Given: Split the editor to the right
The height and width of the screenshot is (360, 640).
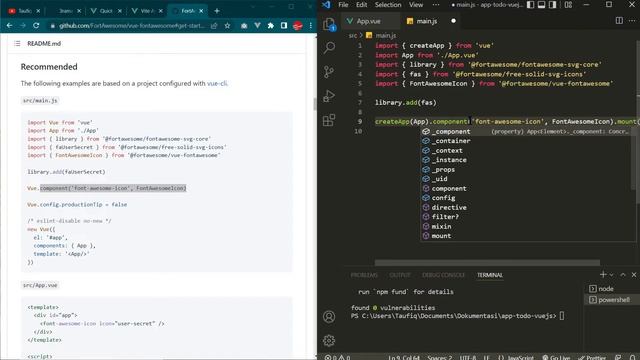Looking at the screenshot, I should (619, 21).
